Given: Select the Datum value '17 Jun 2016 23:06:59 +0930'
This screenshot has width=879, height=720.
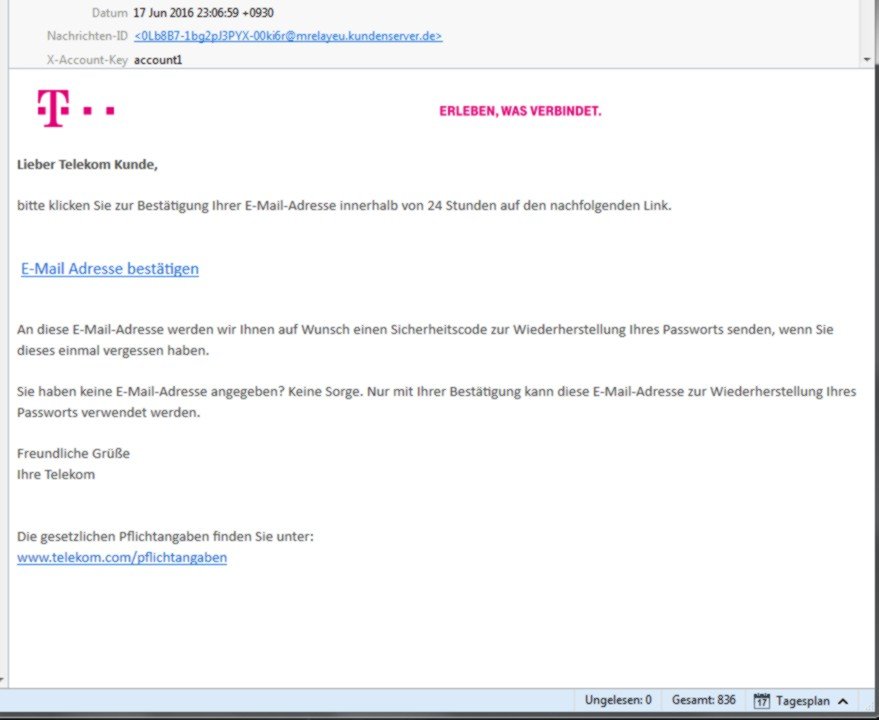Looking at the screenshot, I should tap(203, 12).
